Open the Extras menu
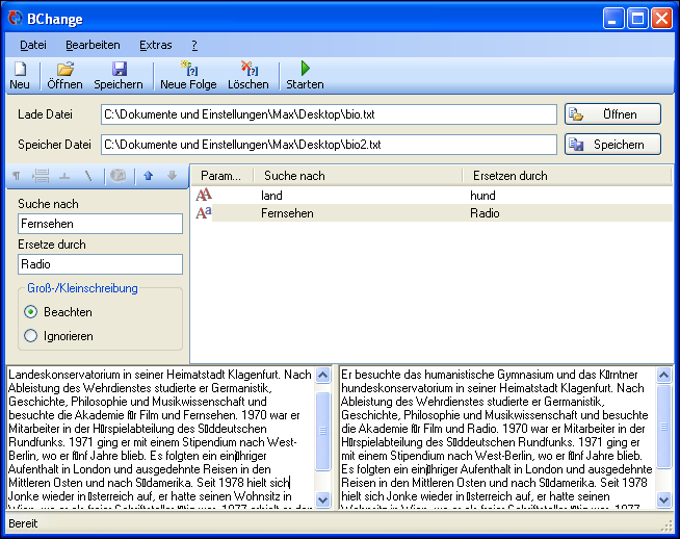Screen dimensions: 680x539 156,45
